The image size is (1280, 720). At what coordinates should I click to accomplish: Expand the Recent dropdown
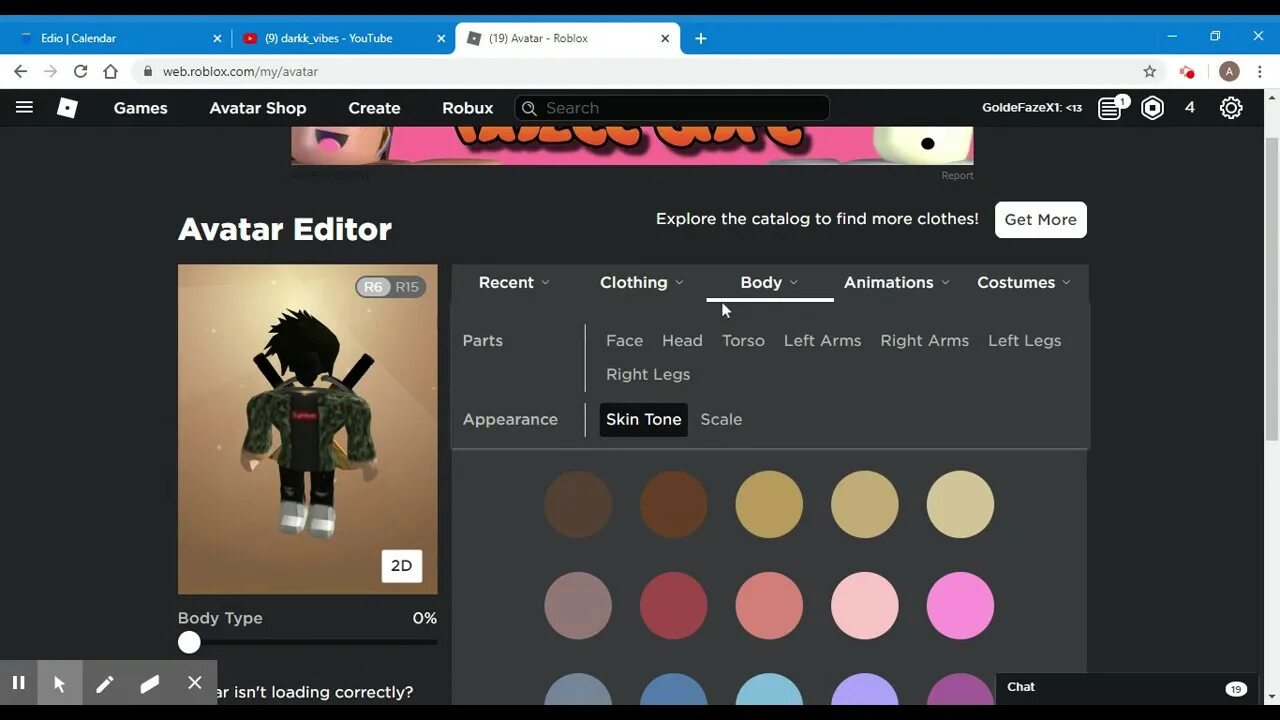(514, 282)
